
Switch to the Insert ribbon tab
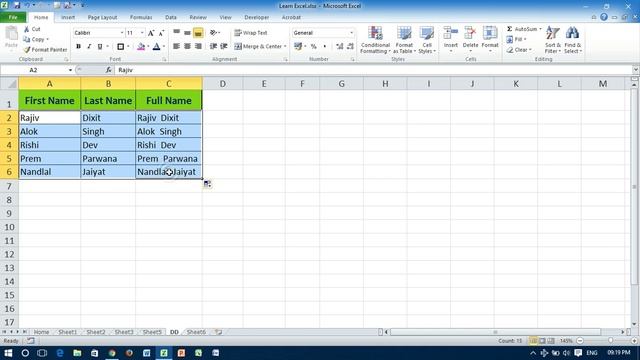68,18
